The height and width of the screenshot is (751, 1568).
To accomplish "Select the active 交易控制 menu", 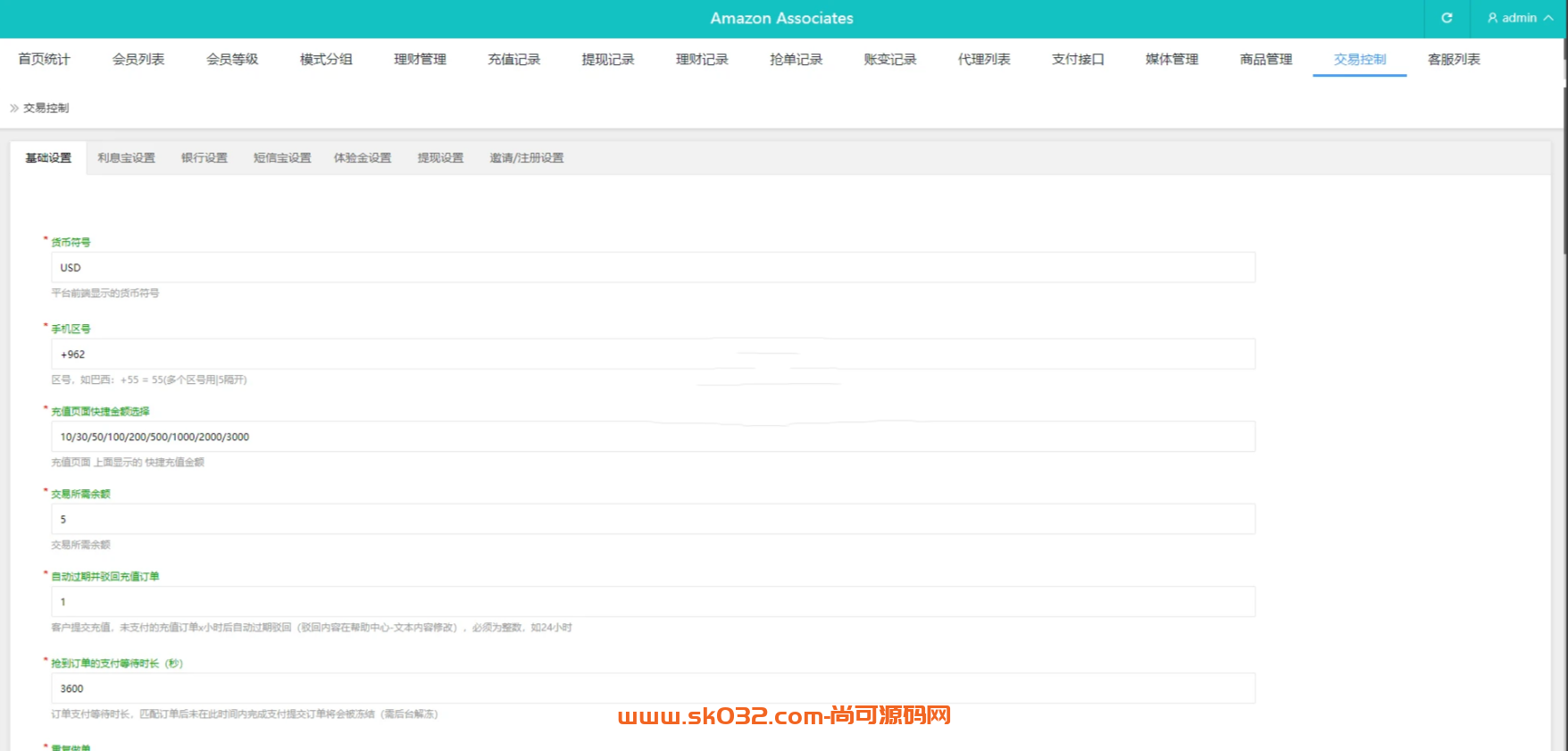I will [1360, 59].
